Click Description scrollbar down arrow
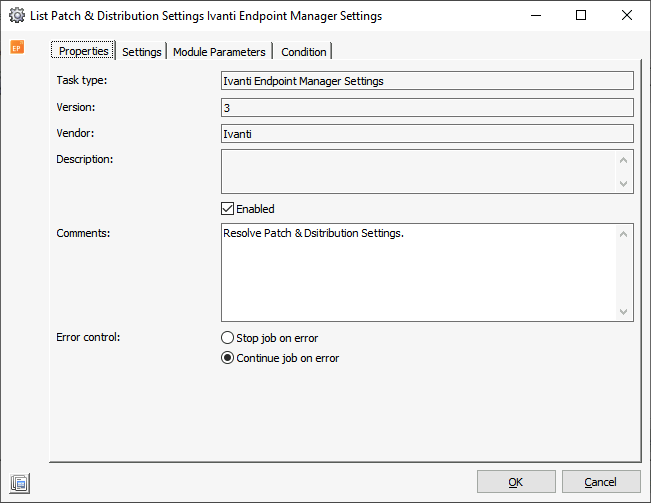This screenshot has width=651, height=503. click(623, 183)
